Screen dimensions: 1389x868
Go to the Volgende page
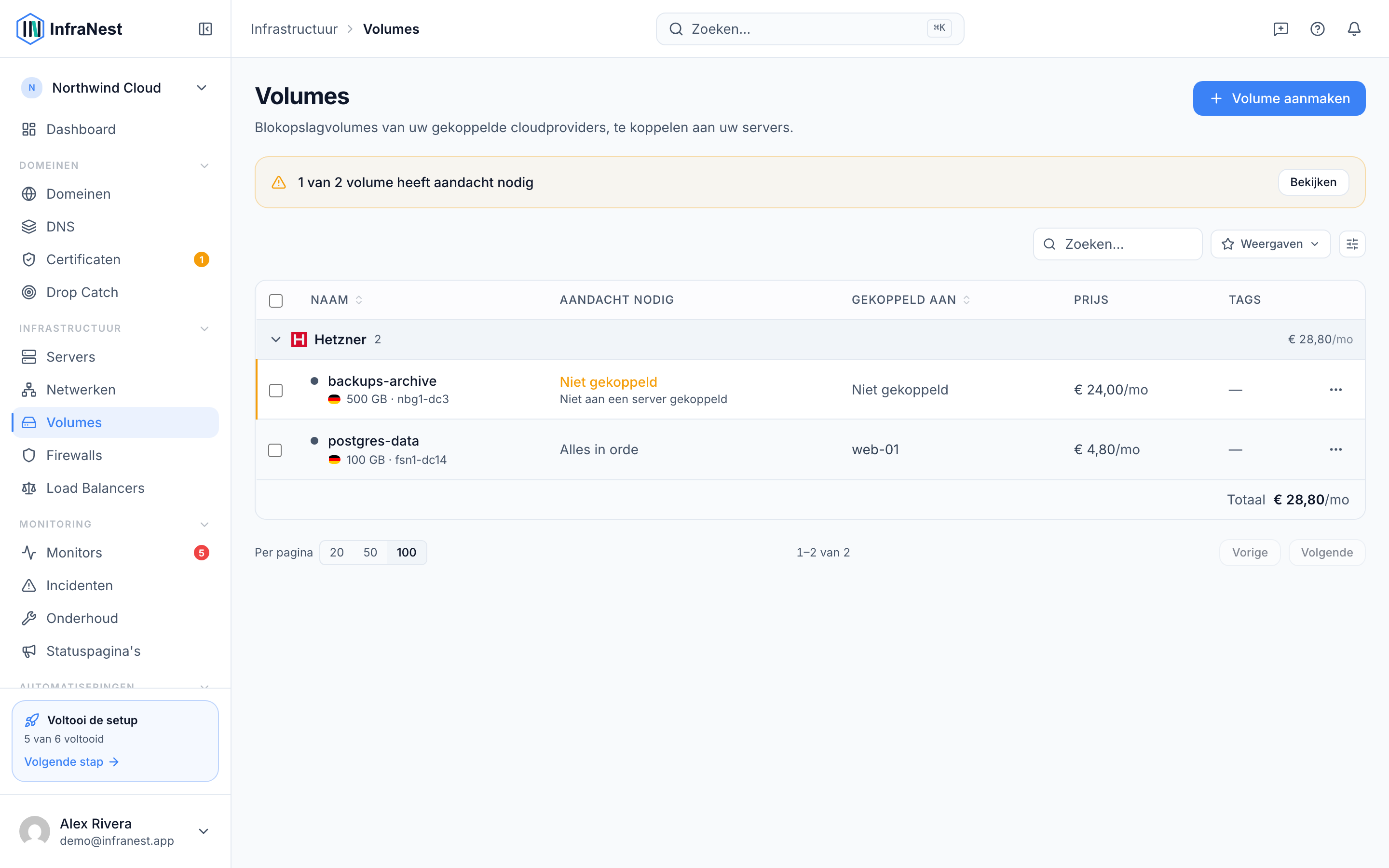[x=1326, y=552]
